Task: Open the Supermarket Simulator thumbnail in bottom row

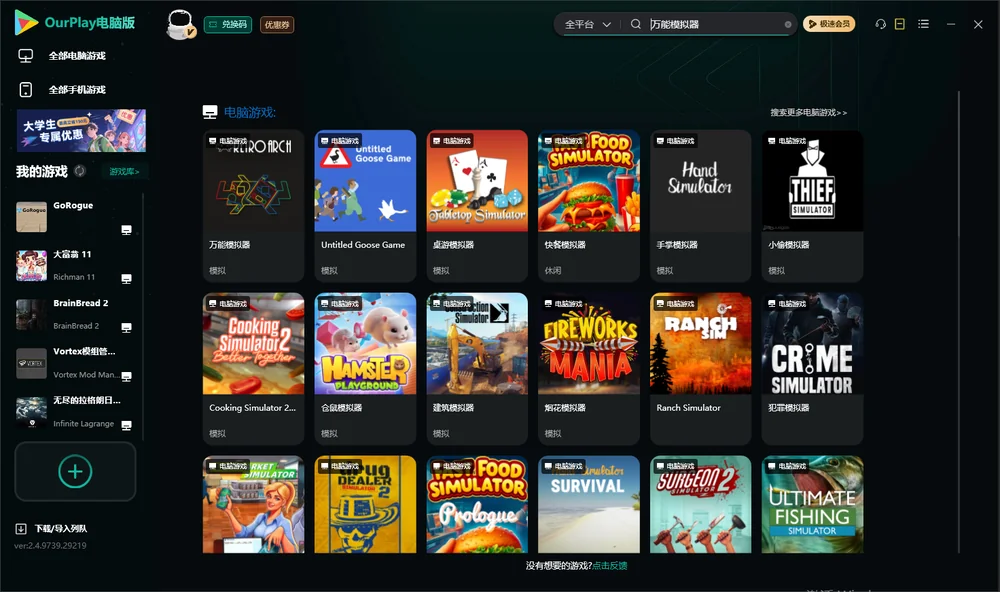Action: coord(253,504)
